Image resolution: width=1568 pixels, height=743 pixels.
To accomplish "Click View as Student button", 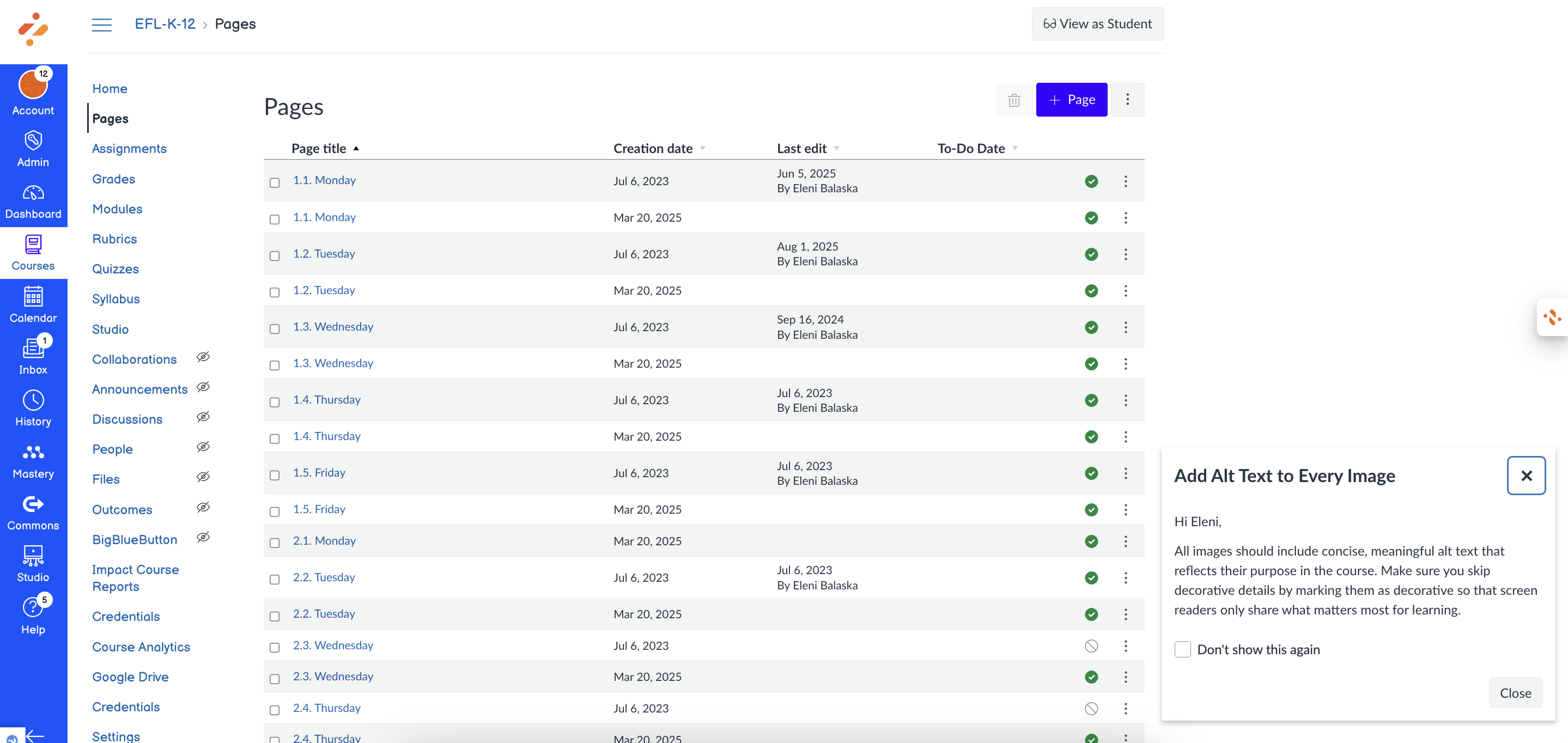I will click(1097, 24).
